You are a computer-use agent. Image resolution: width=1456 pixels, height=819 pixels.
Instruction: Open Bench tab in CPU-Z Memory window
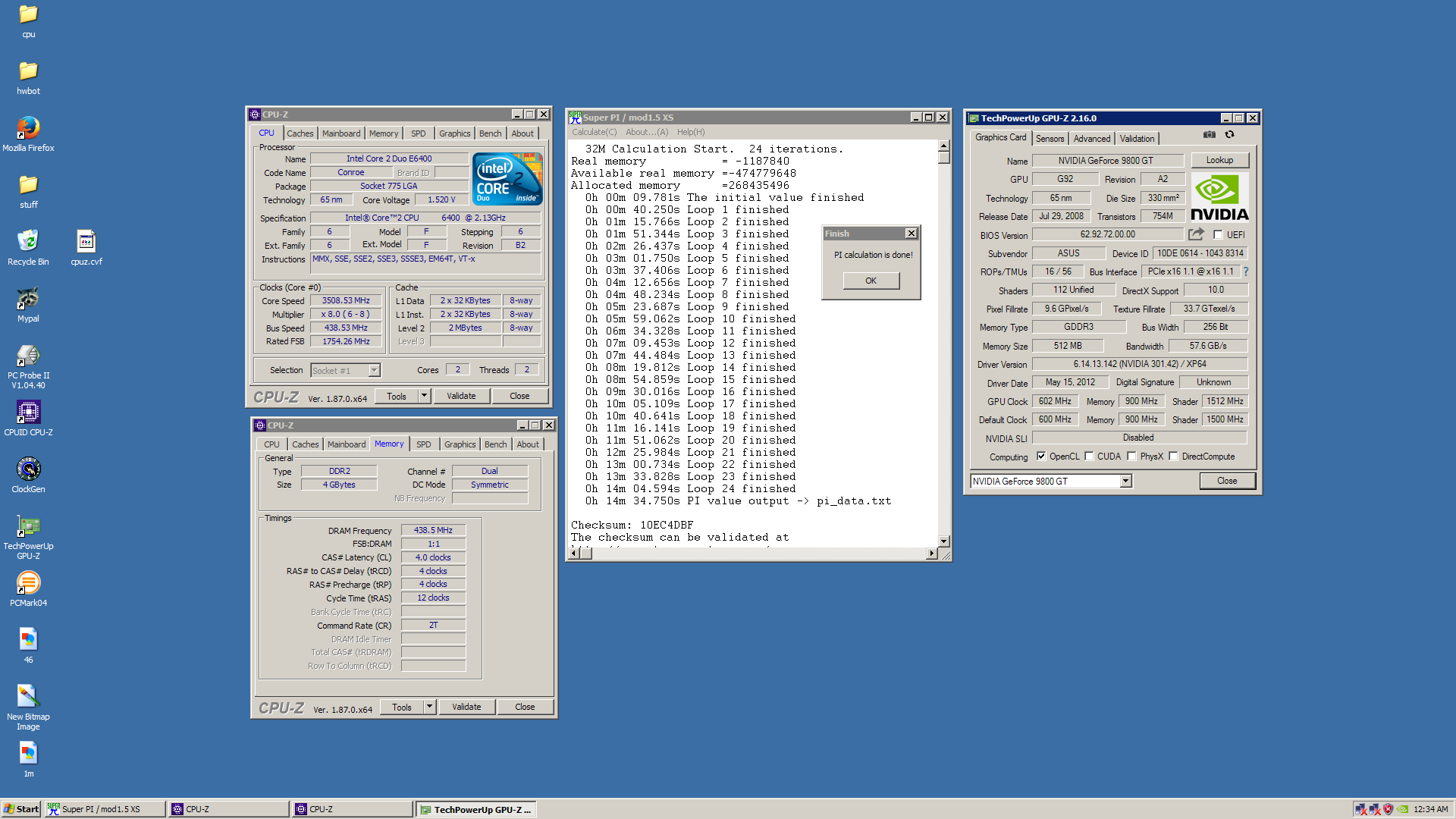pyautogui.click(x=495, y=444)
